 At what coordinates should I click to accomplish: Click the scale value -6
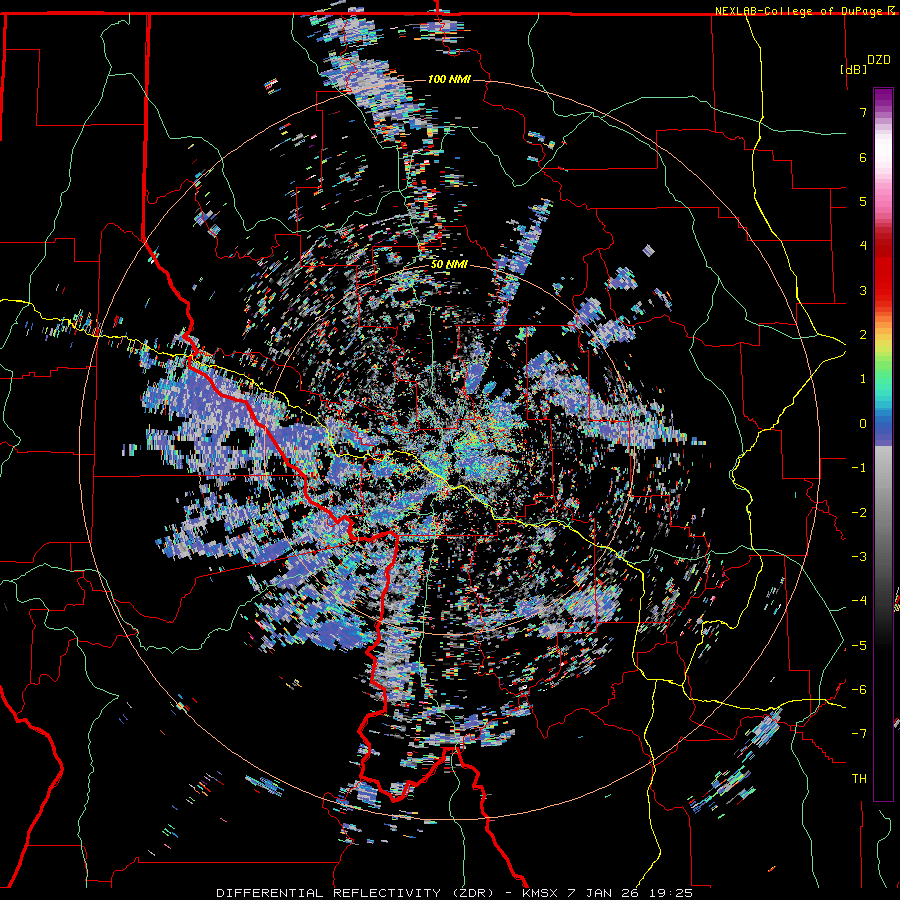859,689
